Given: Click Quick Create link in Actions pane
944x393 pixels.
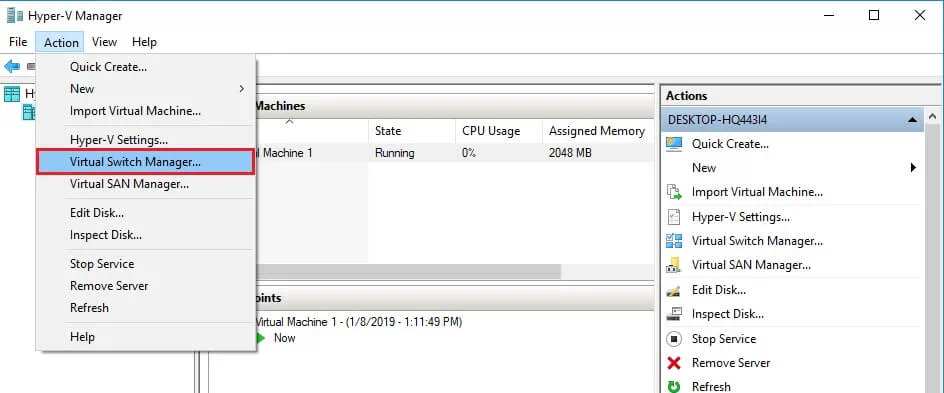Looking at the screenshot, I should (730, 144).
